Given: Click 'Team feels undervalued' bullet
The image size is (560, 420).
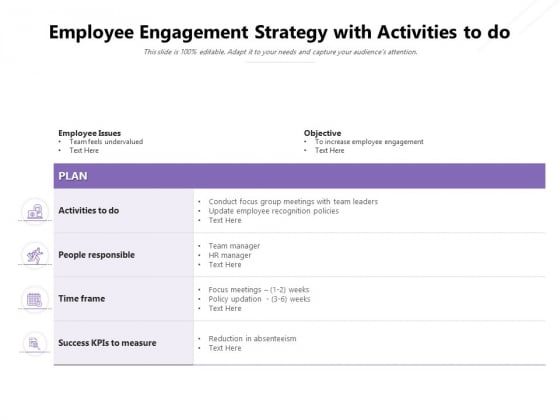Looking at the screenshot, I should [x=106, y=142].
